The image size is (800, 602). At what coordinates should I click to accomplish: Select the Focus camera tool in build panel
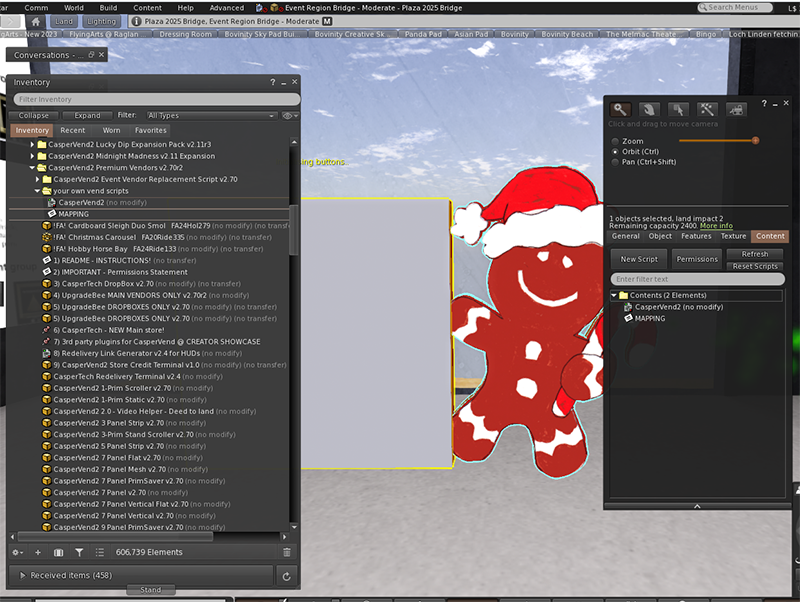(621, 109)
